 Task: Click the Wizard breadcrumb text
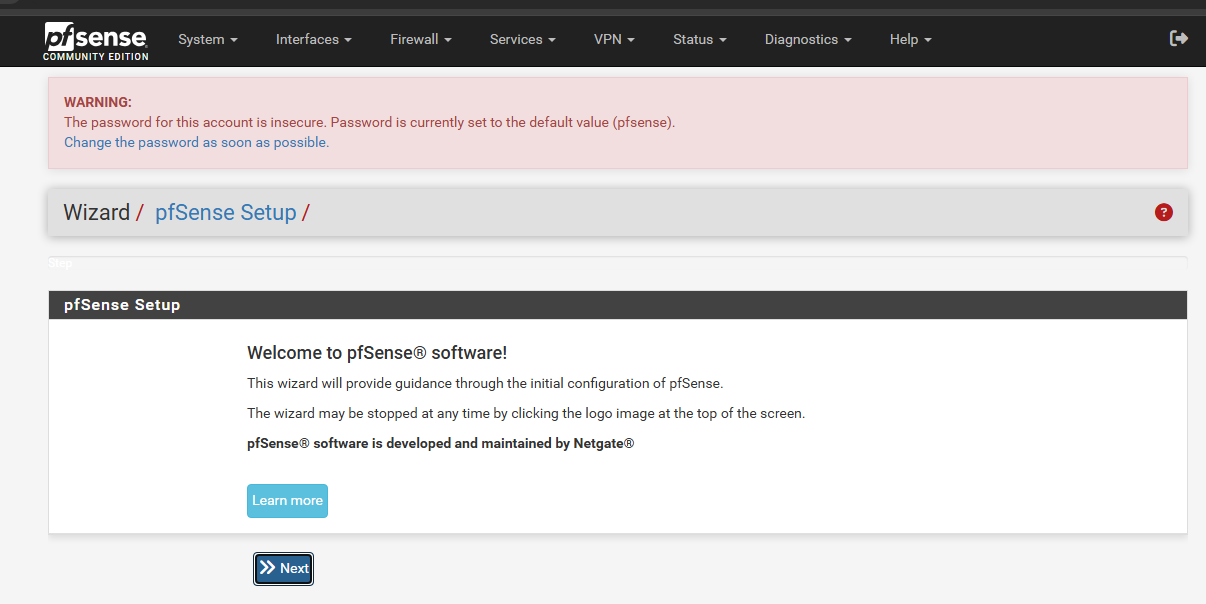(96, 212)
